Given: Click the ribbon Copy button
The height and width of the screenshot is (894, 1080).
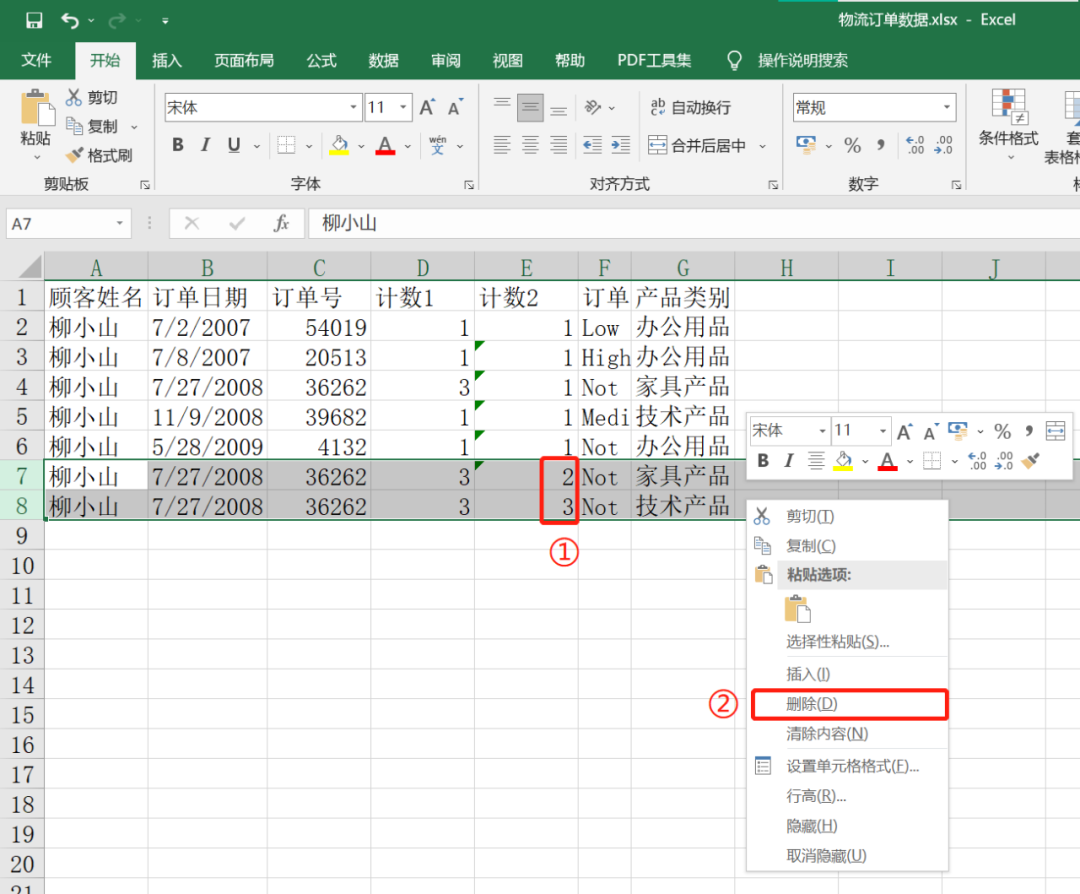Looking at the screenshot, I should [92, 126].
